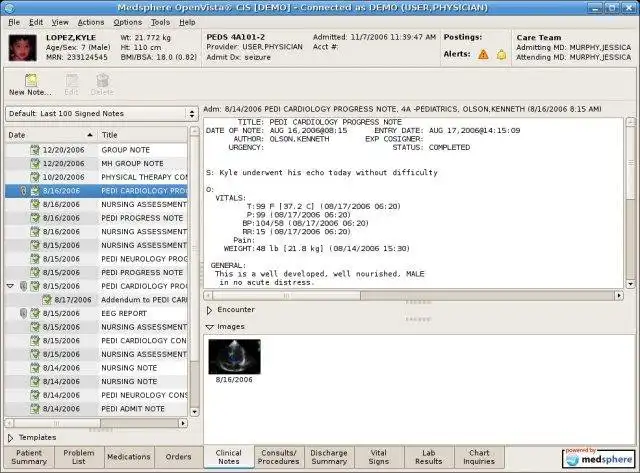Screen dimensions: 640x473
Task: Switch to Orders tab
Action: pos(178,457)
